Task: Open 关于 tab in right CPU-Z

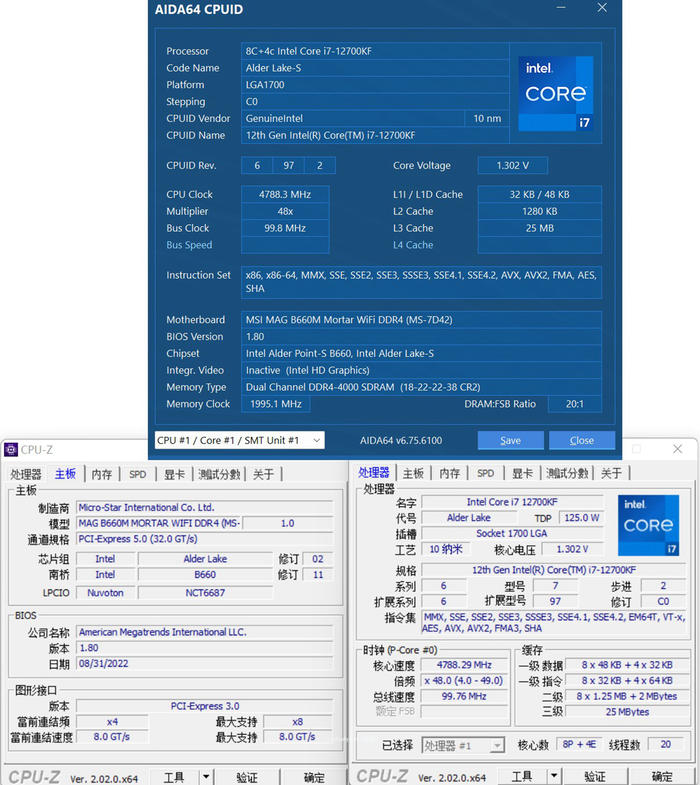Action: pyautogui.click(x=611, y=473)
